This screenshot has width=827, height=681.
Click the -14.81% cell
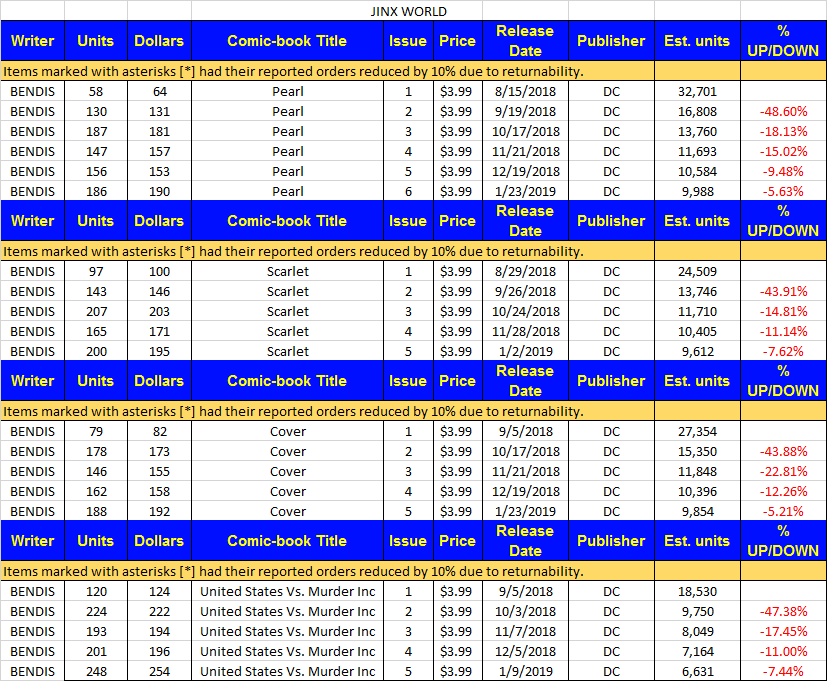tap(783, 311)
